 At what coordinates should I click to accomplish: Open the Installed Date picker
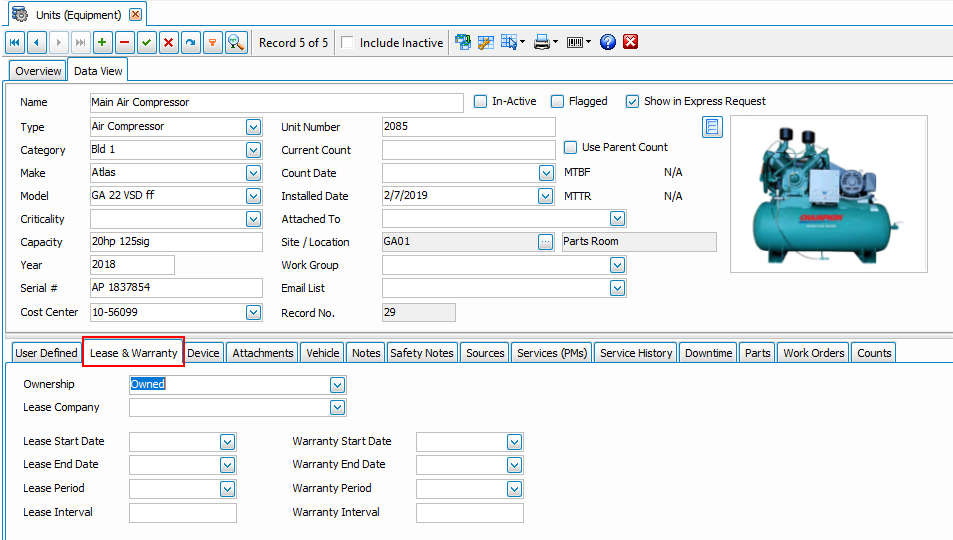pos(546,196)
